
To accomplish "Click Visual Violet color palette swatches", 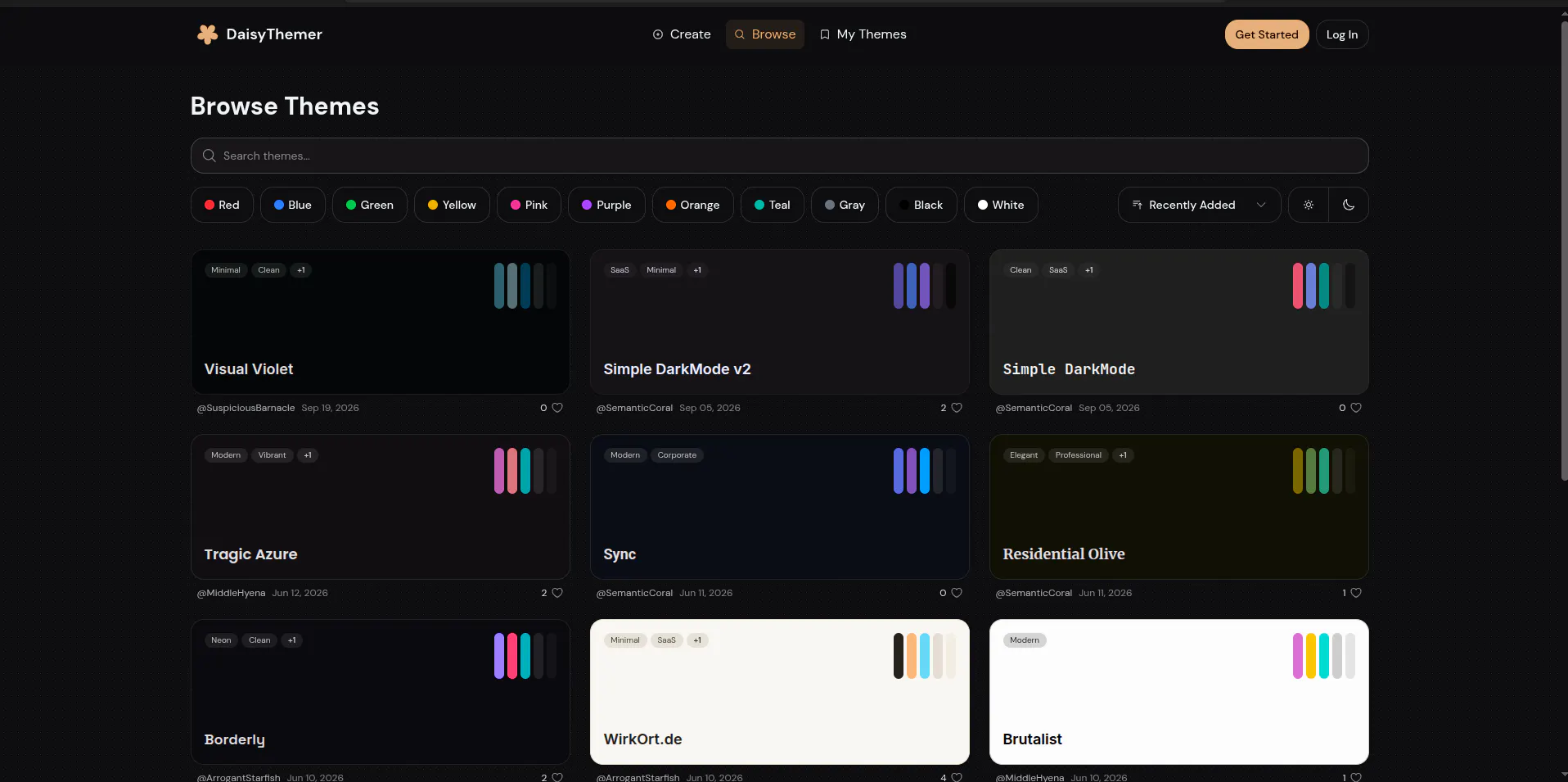I will pyautogui.click(x=525, y=286).
